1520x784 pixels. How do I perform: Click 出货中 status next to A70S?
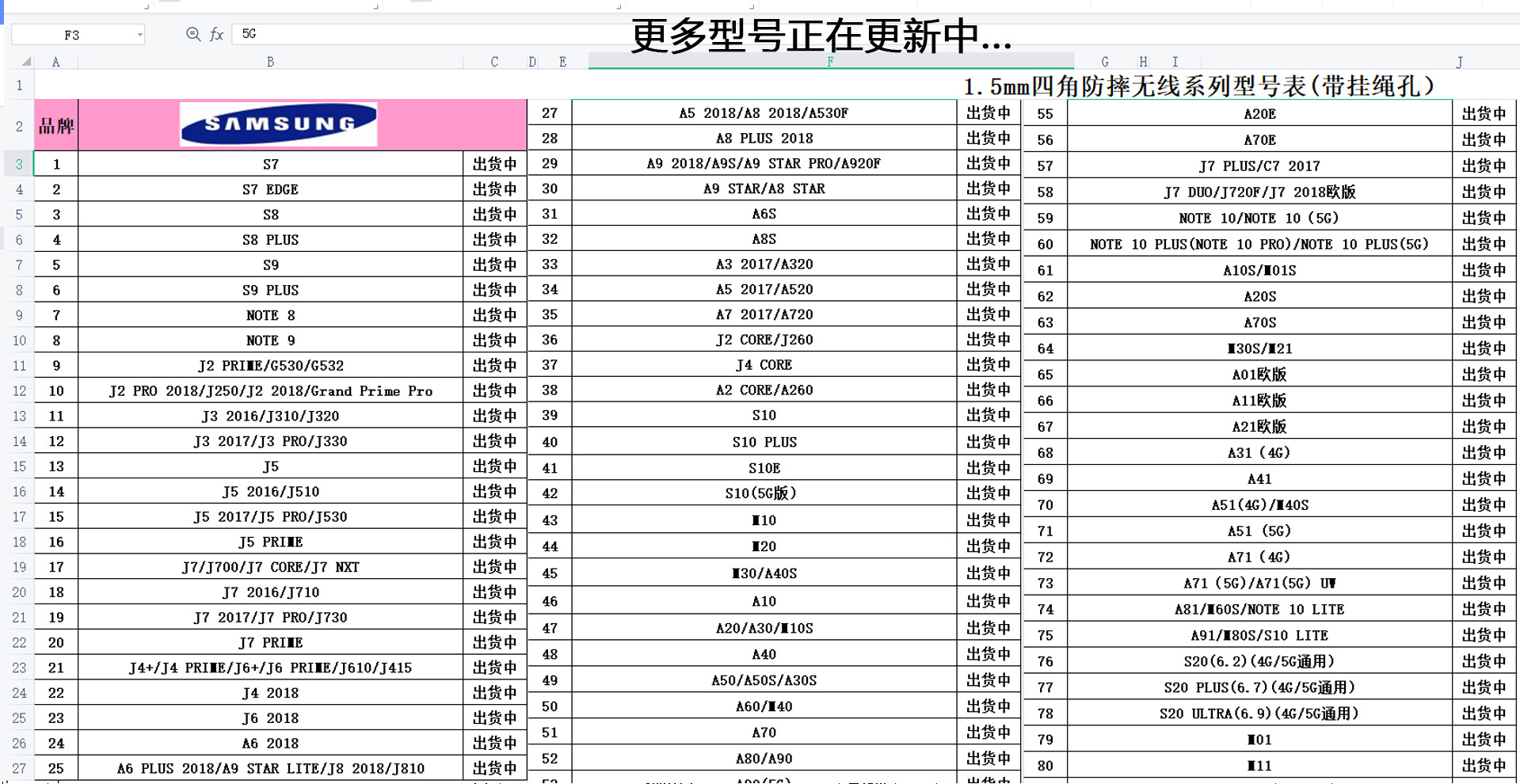(x=1484, y=322)
